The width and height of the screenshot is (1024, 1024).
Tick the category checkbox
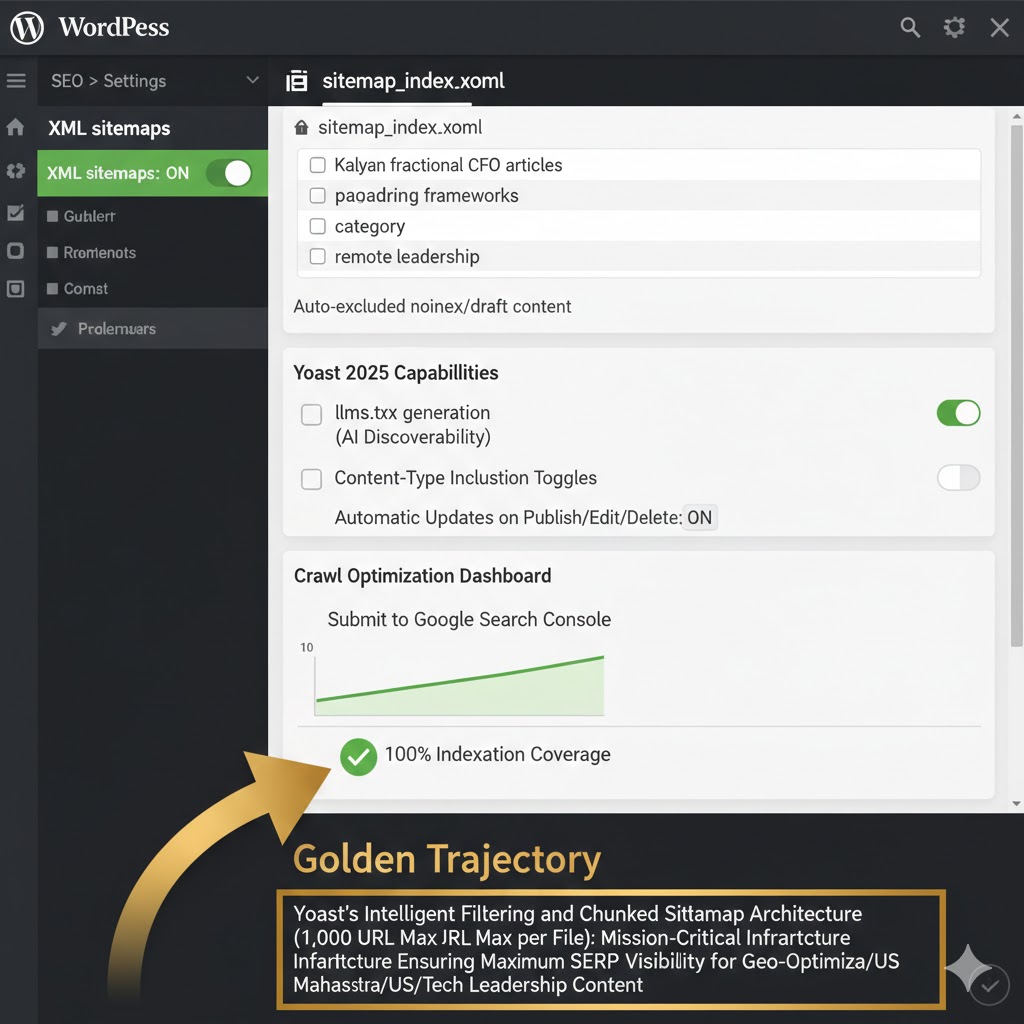click(x=317, y=226)
